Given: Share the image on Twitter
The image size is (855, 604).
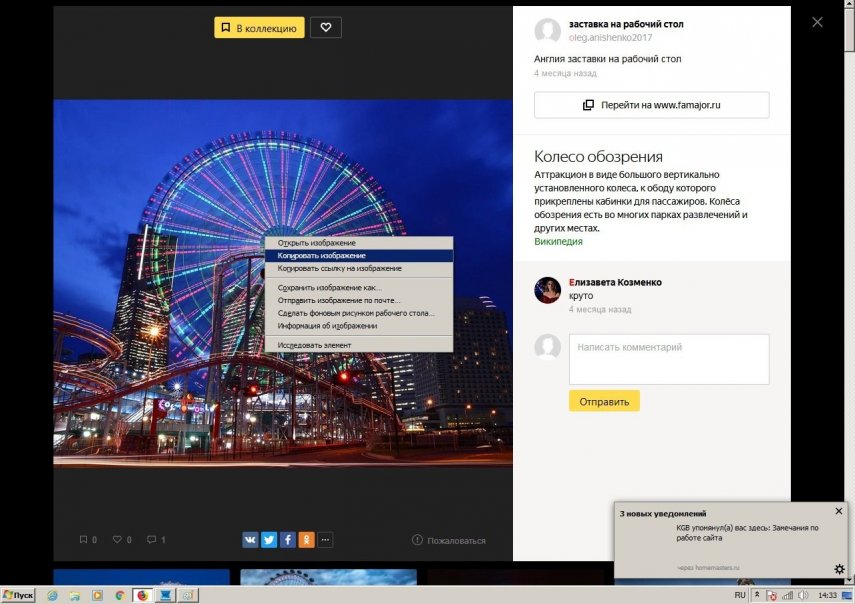Looking at the screenshot, I should point(269,540).
